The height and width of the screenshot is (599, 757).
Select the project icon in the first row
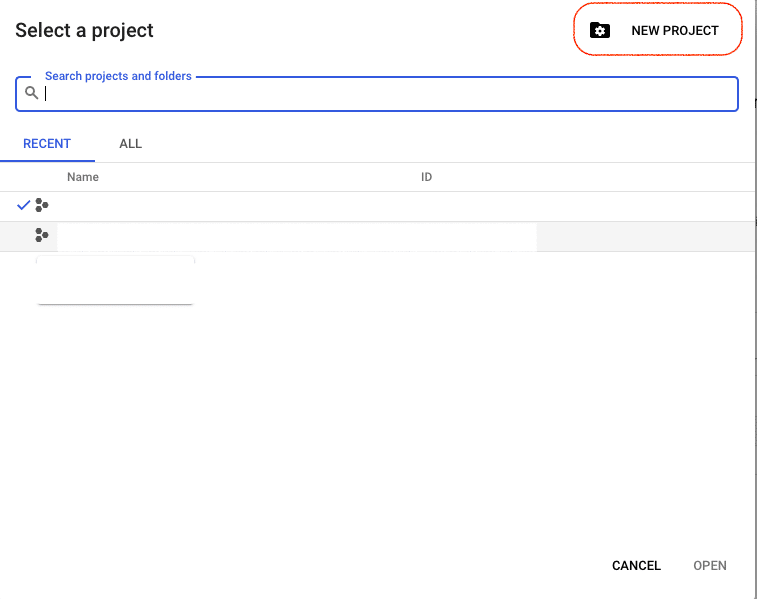tap(41, 205)
